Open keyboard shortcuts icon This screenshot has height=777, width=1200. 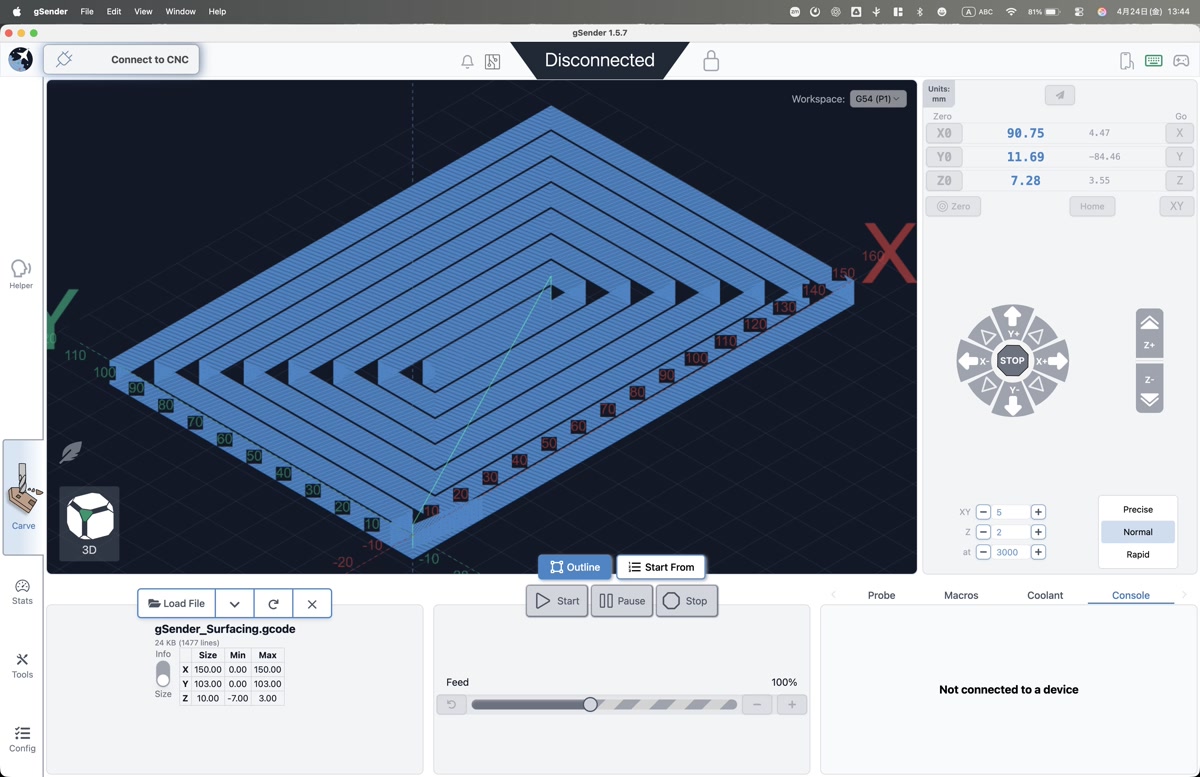(1154, 61)
